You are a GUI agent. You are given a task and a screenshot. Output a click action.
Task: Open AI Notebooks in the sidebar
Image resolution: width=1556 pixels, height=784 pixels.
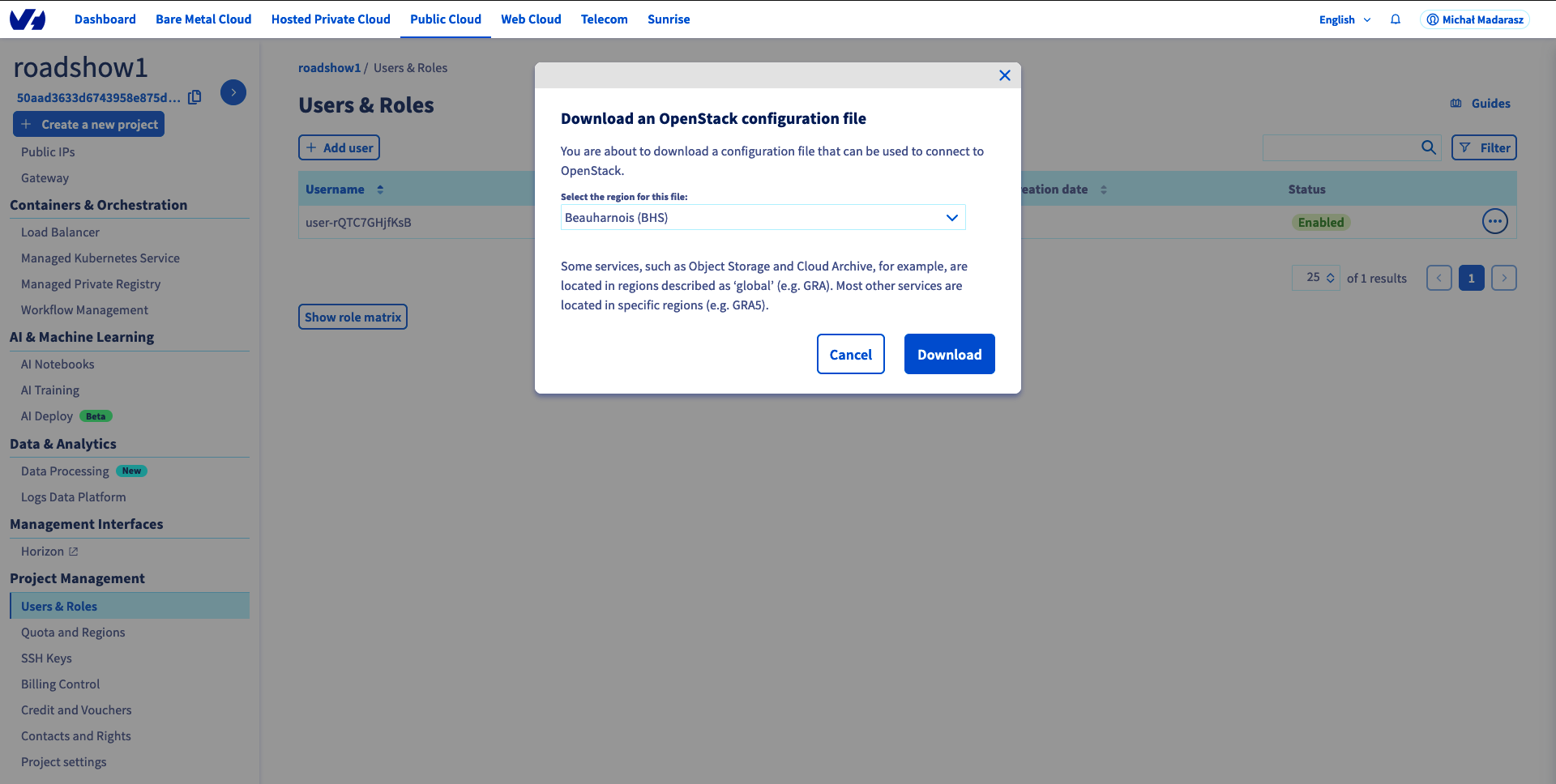pos(58,364)
